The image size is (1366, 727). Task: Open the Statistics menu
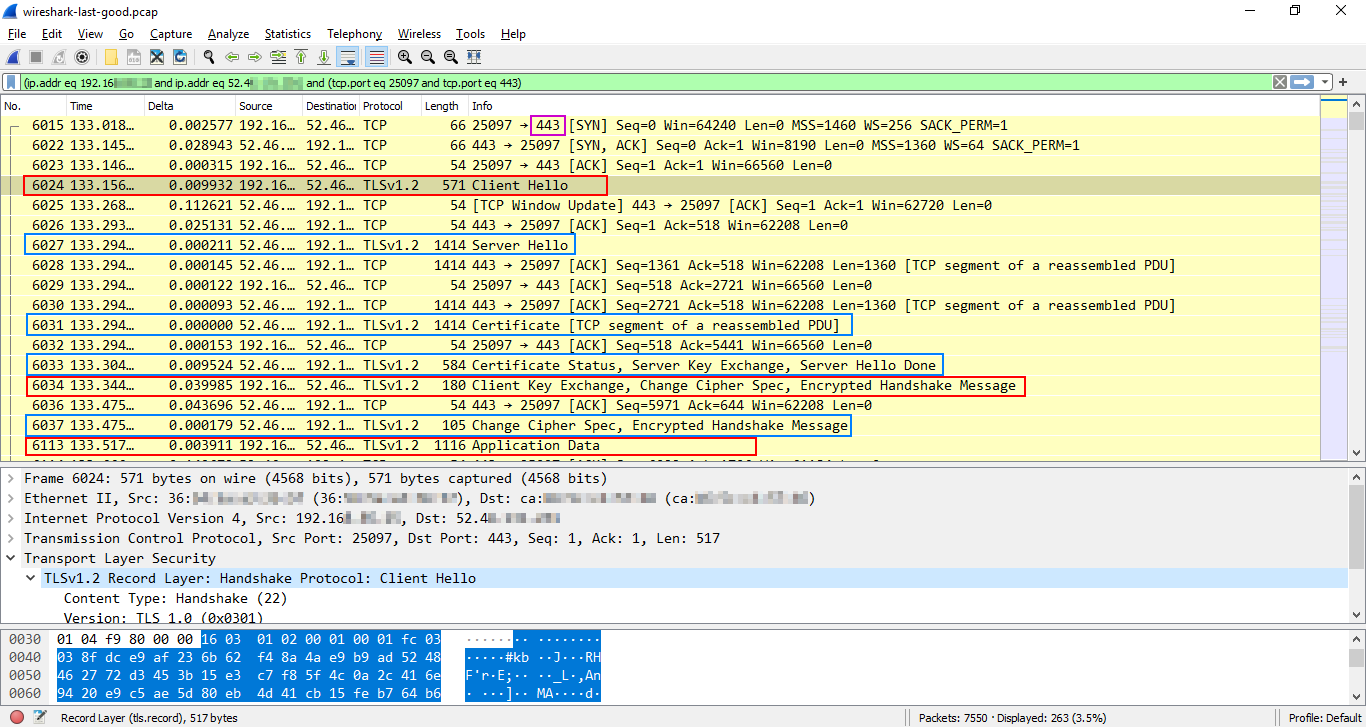[x=287, y=34]
